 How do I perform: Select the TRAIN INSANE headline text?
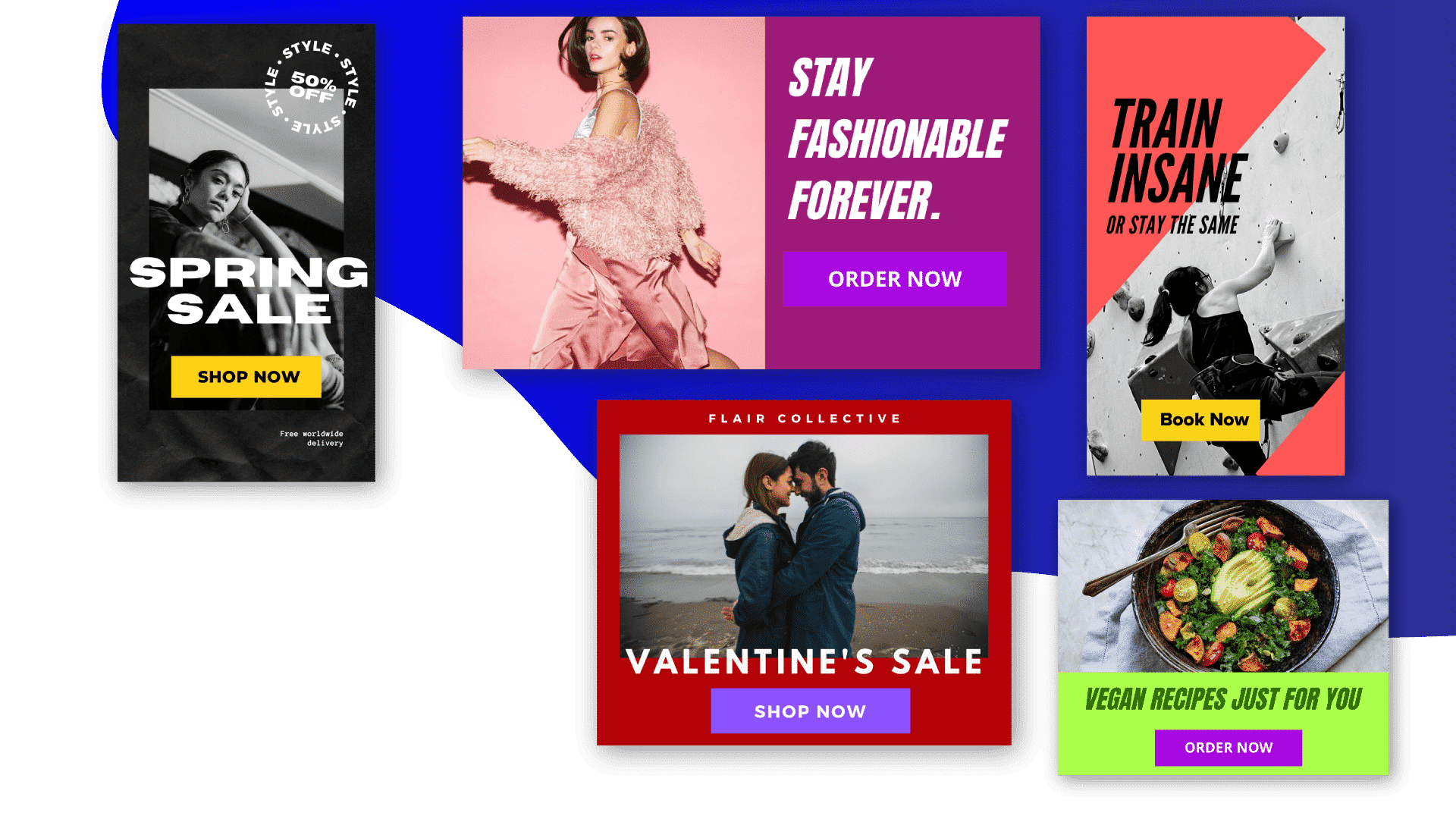click(1177, 151)
